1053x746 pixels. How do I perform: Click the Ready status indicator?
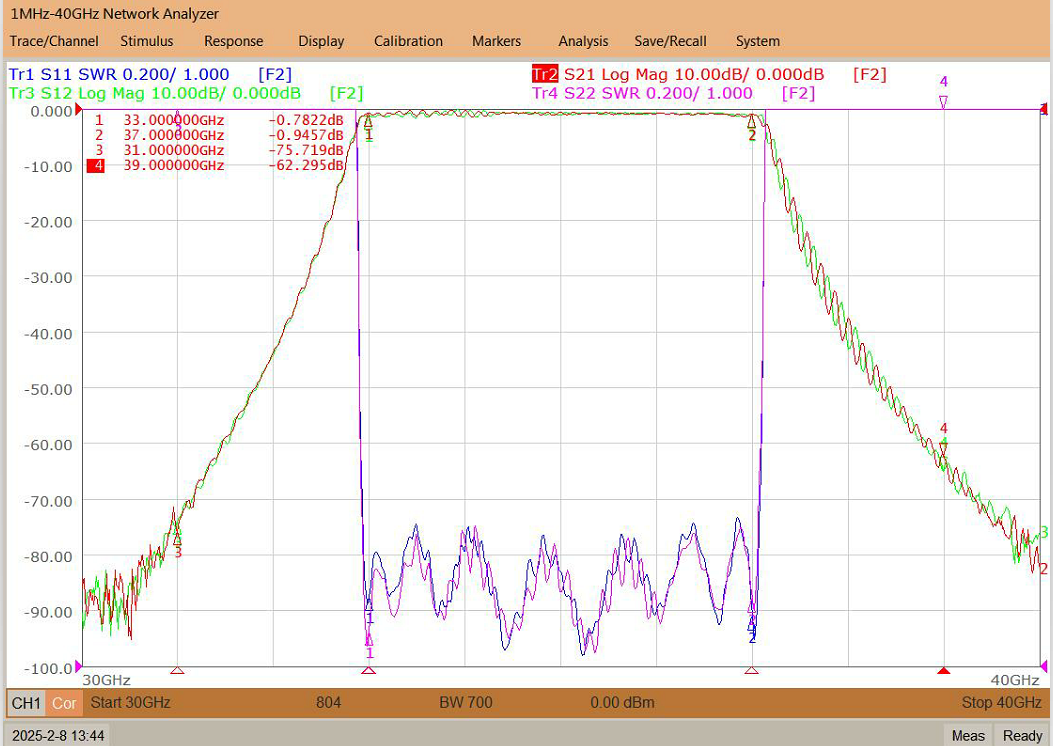[1022, 735]
